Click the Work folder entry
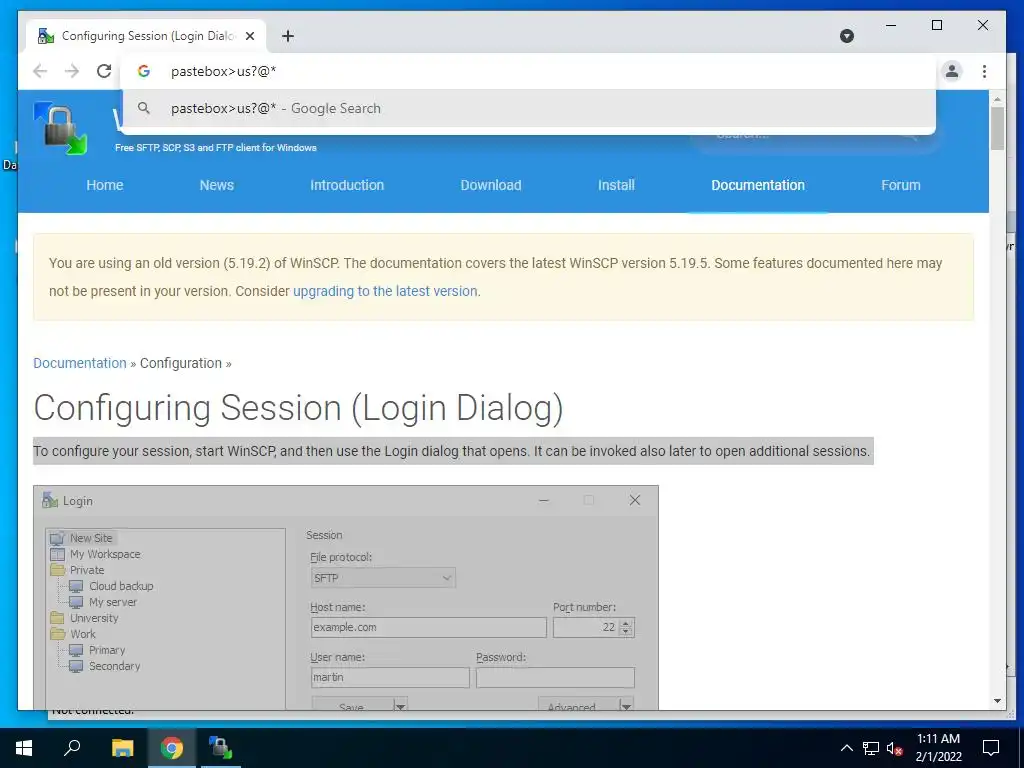This screenshot has height=768, width=1024. point(82,634)
